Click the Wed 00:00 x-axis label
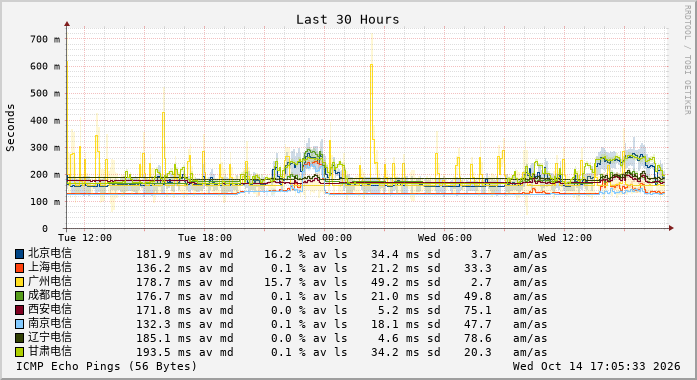Viewport: 697px width, 380px height. pyautogui.click(x=325, y=238)
